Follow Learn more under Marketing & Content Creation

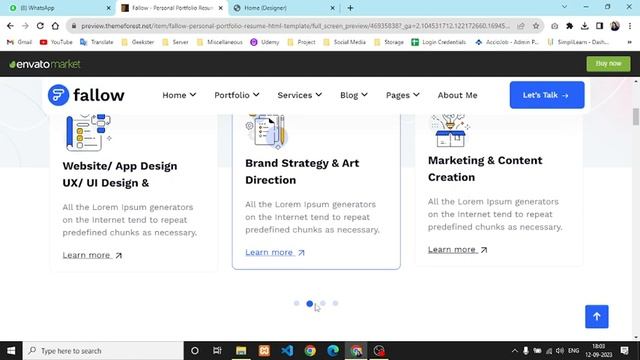pyautogui.click(x=458, y=249)
